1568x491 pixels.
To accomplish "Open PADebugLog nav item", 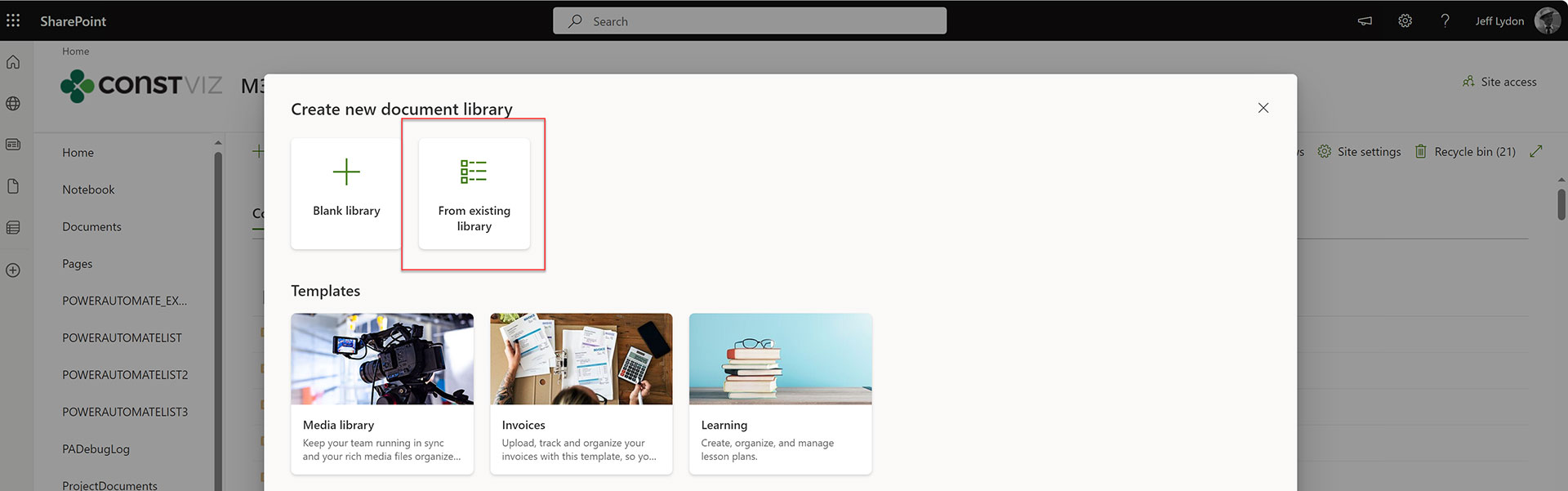I will [96, 449].
